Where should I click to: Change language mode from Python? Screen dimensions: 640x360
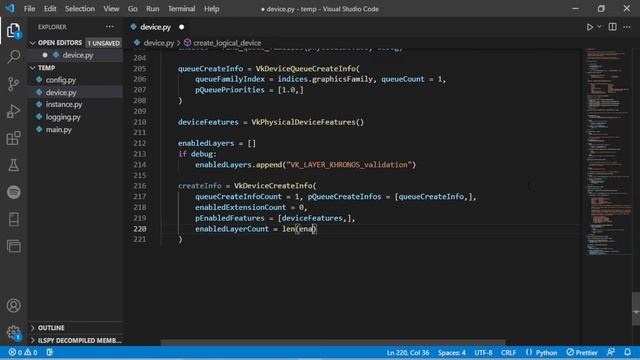[x=546, y=352]
